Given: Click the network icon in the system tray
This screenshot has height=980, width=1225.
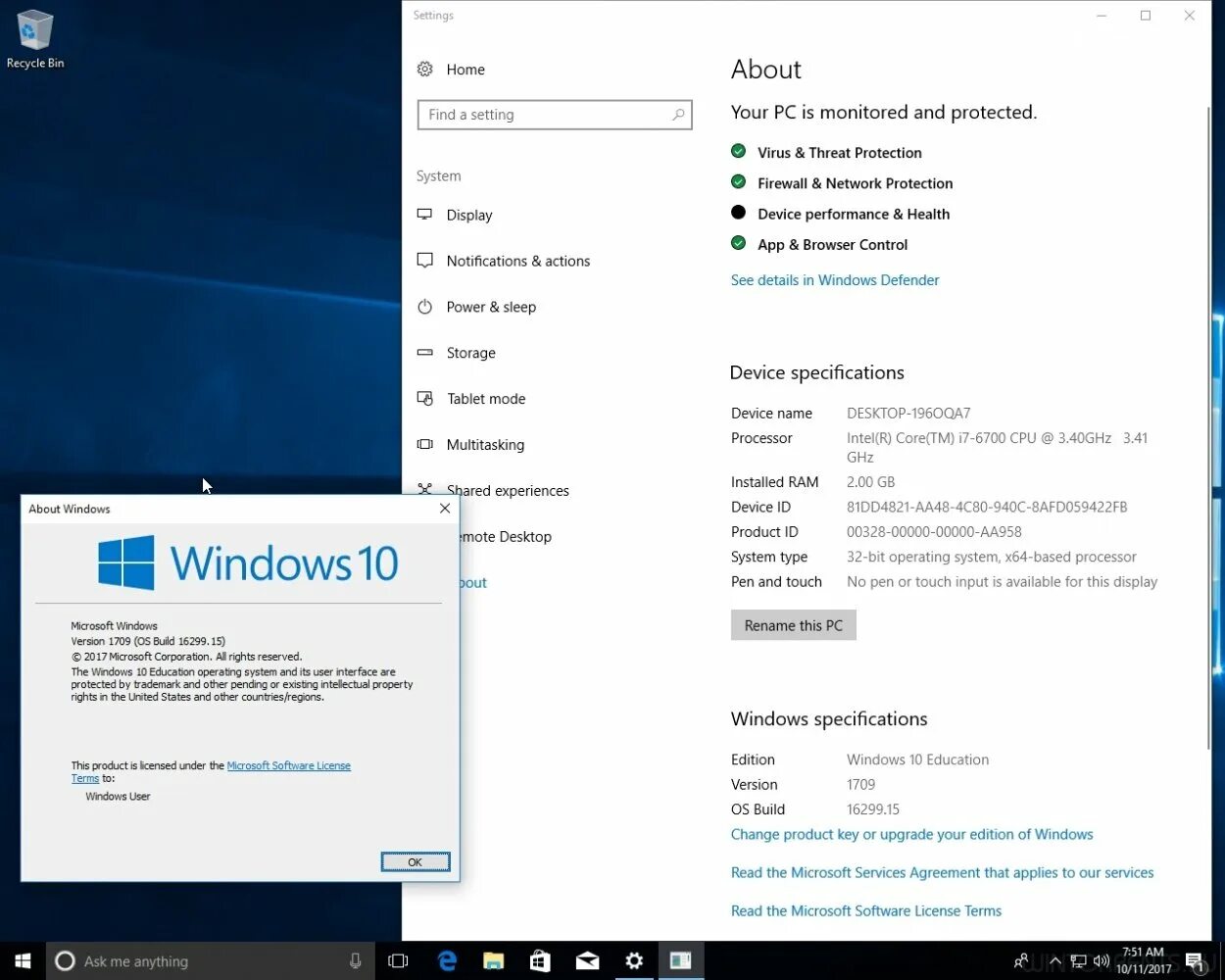Looking at the screenshot, I should (1078, 961).
